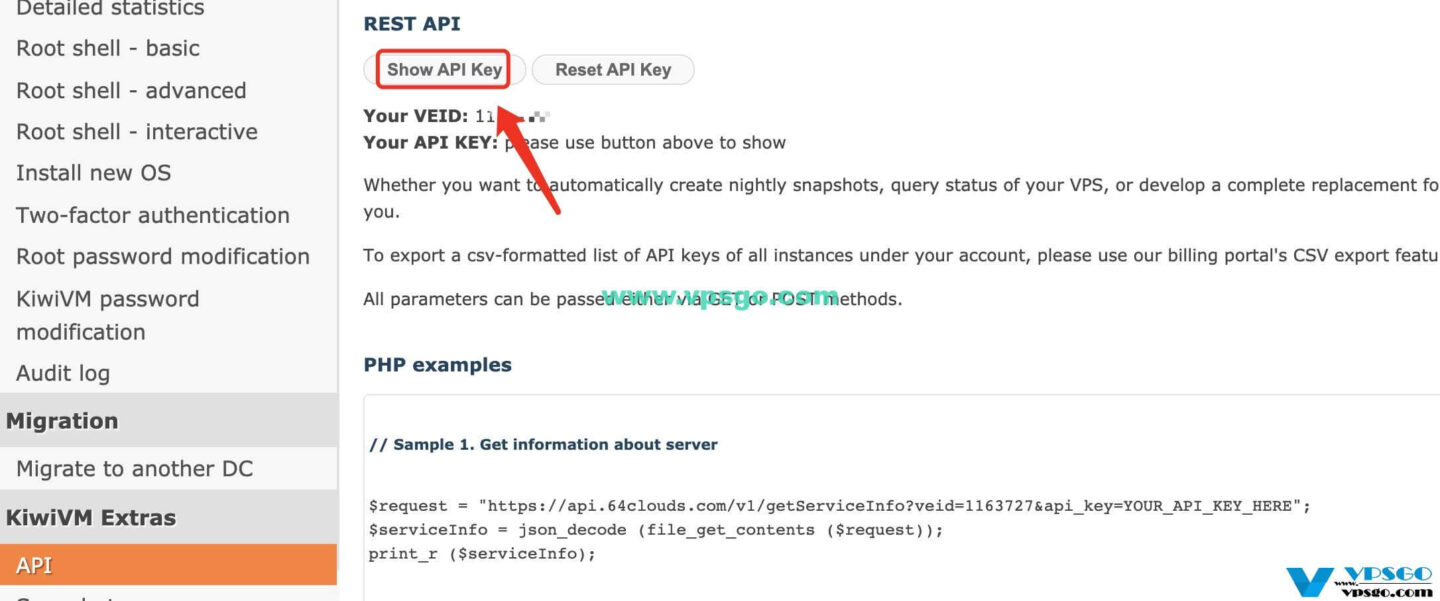Open Root shell - interactive page
Image resolution: width=1440 pixels, height=601 pixels.
(x=137, y=132)
